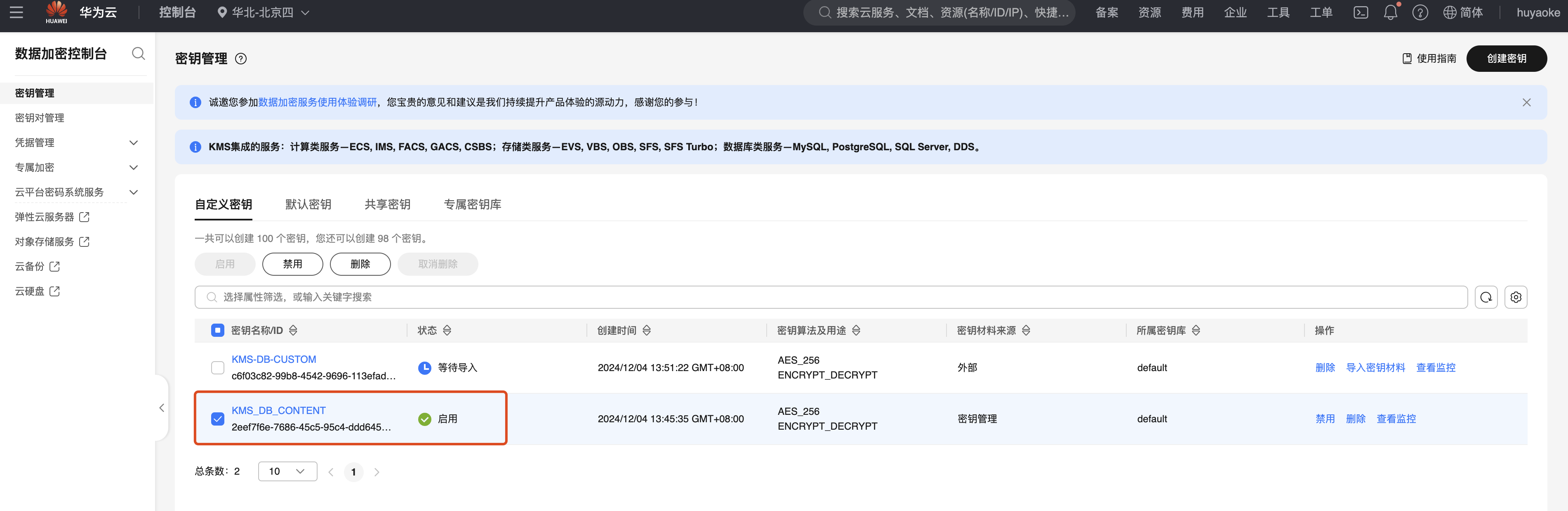Click 禁用 for KMS_DB_CONTENT row
The width and height of the screenshot is (1568, 511).
tap(1325, 419)
